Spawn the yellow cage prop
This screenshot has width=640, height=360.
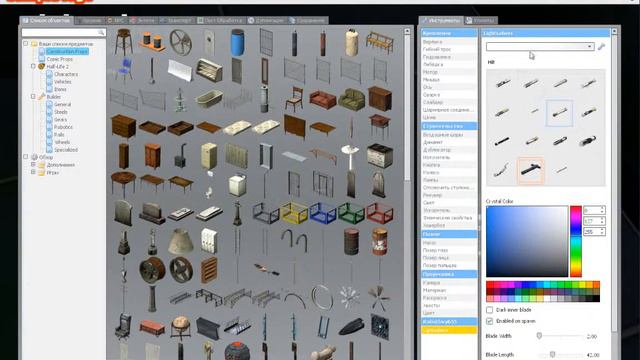click(294, 213)
